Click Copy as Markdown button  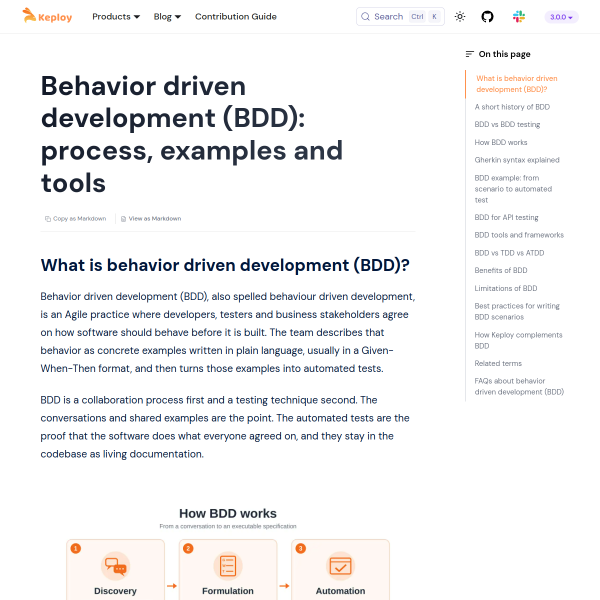coord(75,218)
